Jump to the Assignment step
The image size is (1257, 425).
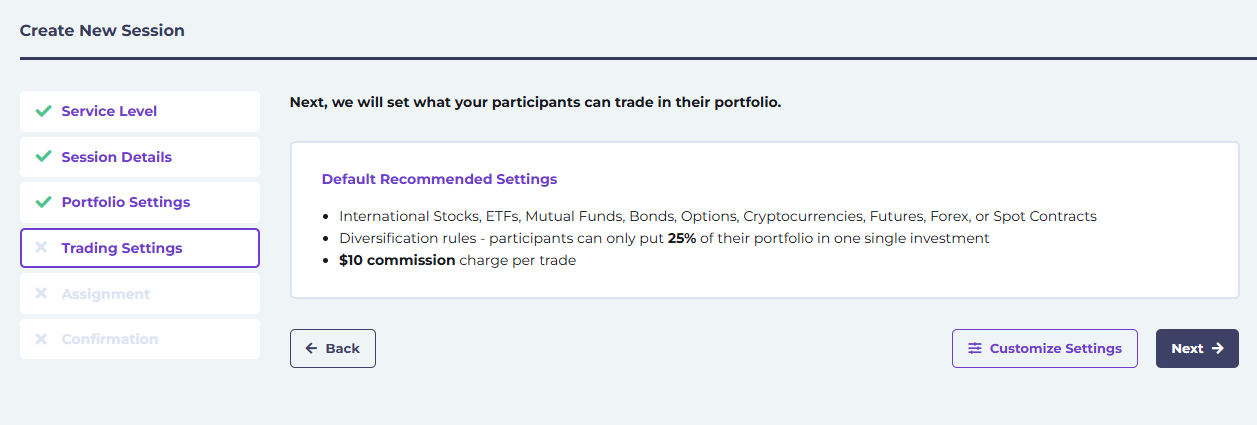tap(140, 294)
